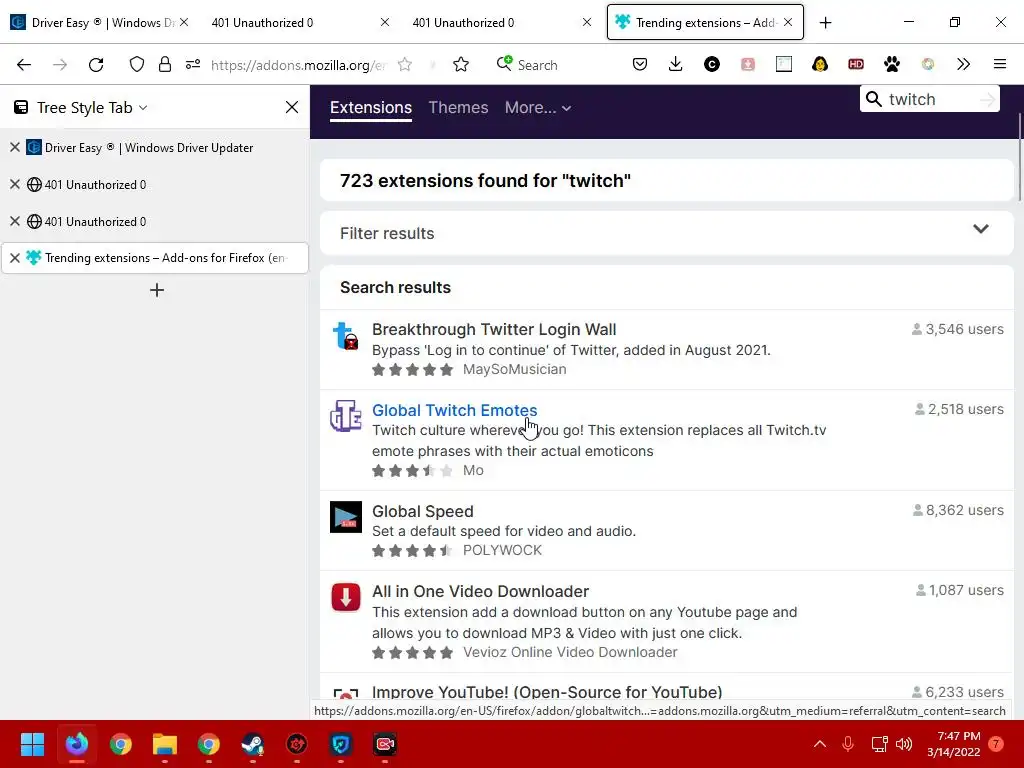Click the addons search field with twitch
Viewport: 1024px width, 768px height.
click(x=931, y=99)
